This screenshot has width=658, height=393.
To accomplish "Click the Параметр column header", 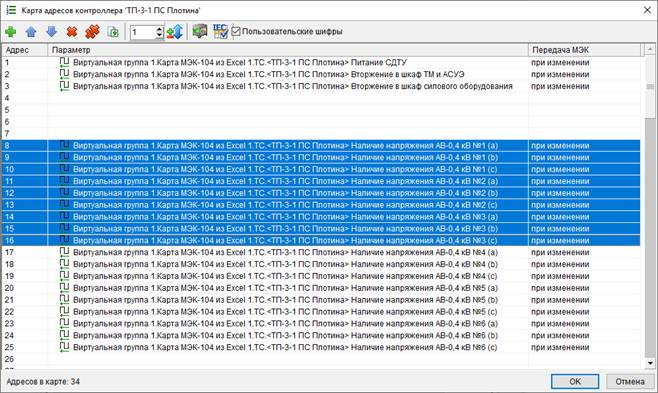I will (288, 50).
